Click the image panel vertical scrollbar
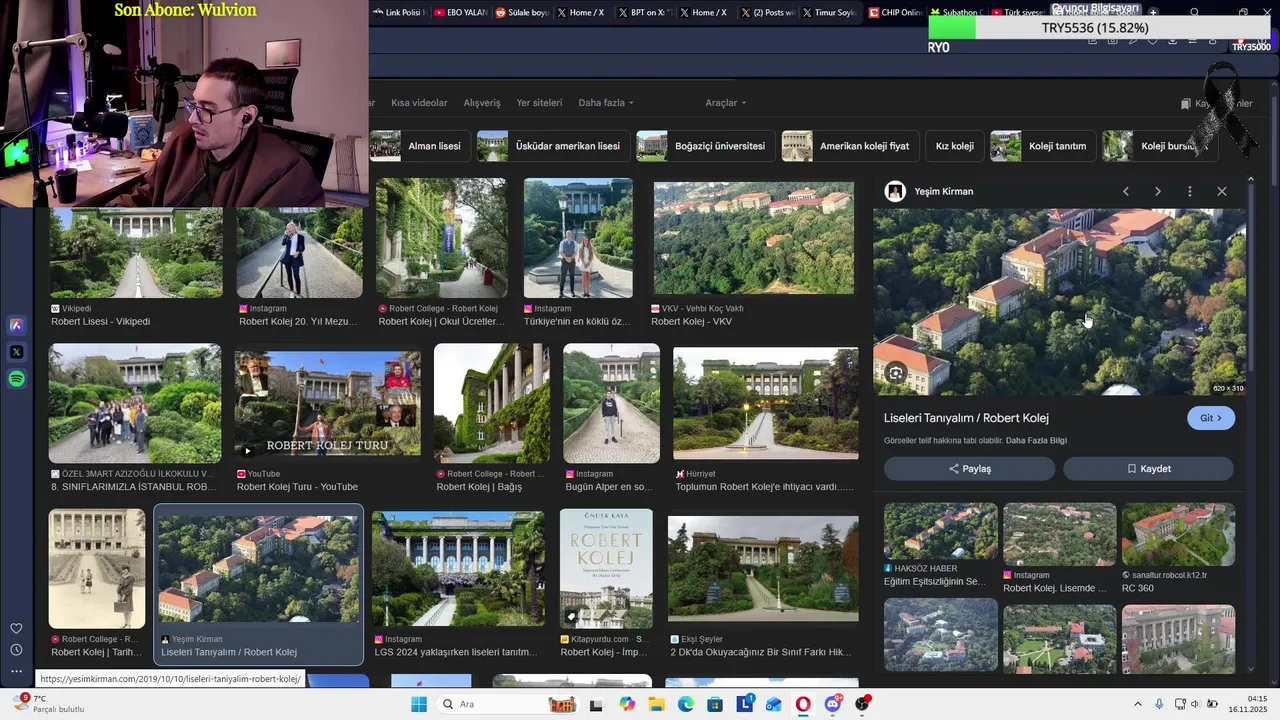Viewport: 1280px width, 720px height. 1250,280
